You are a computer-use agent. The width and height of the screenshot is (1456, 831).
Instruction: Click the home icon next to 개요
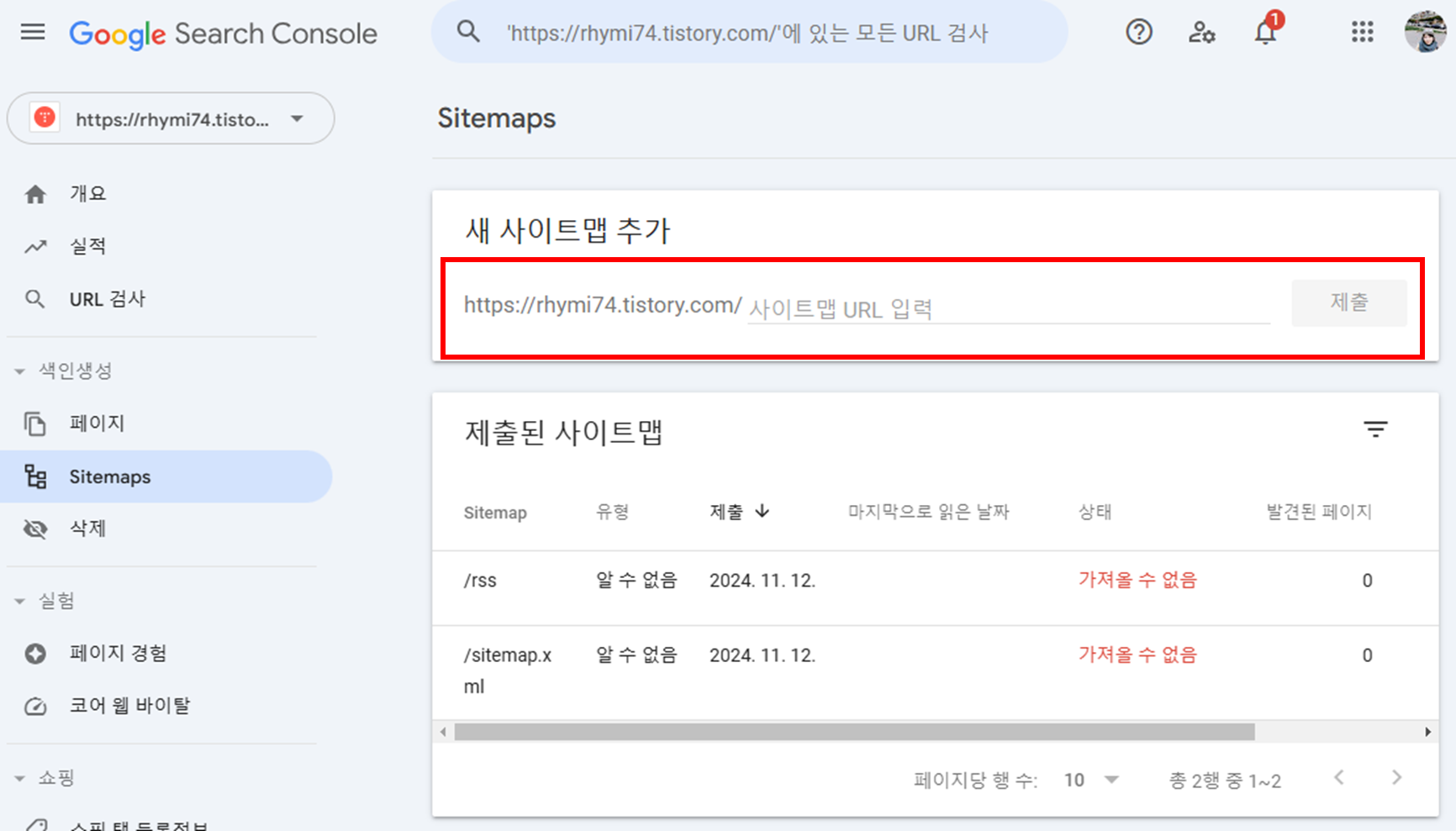click(x=35, y=194)
